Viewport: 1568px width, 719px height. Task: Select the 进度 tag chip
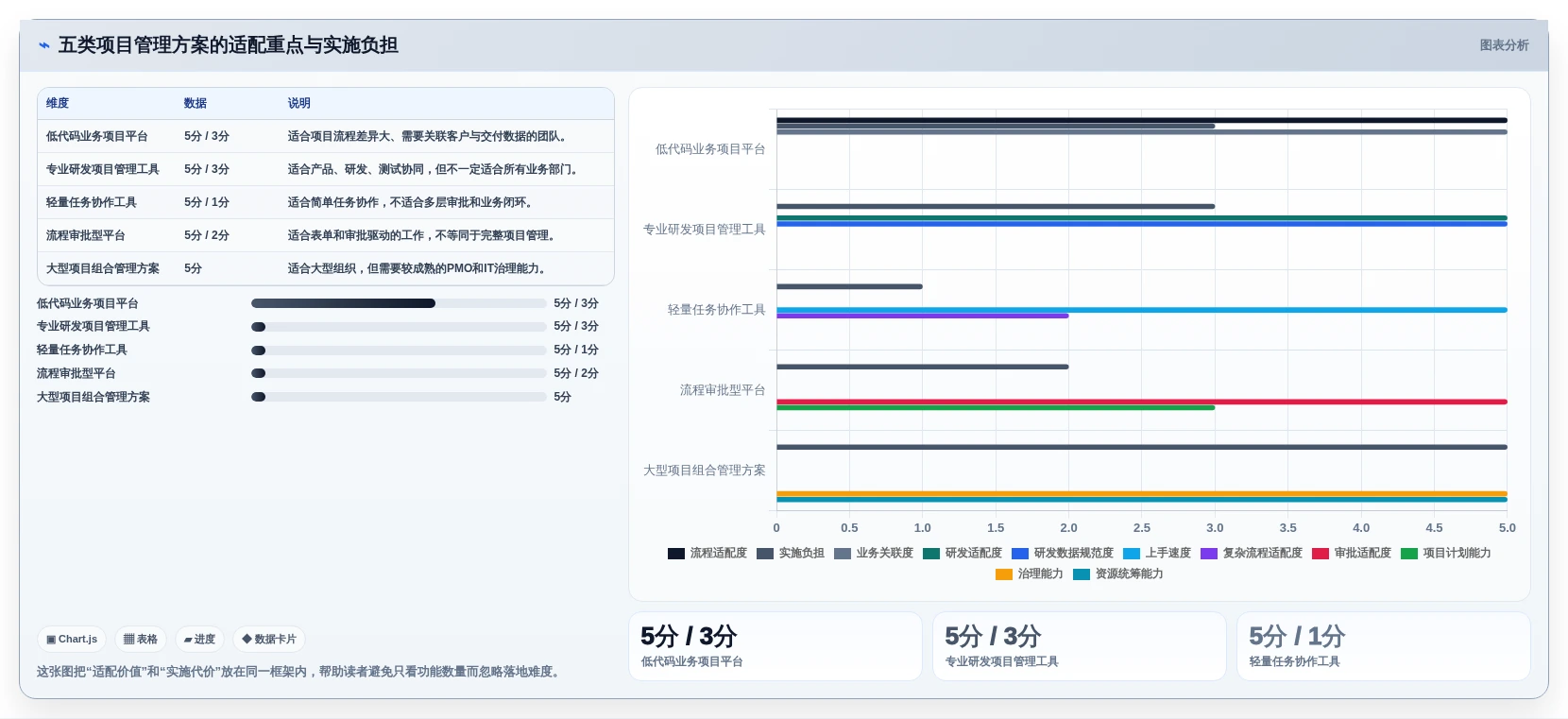coord(199,639)
